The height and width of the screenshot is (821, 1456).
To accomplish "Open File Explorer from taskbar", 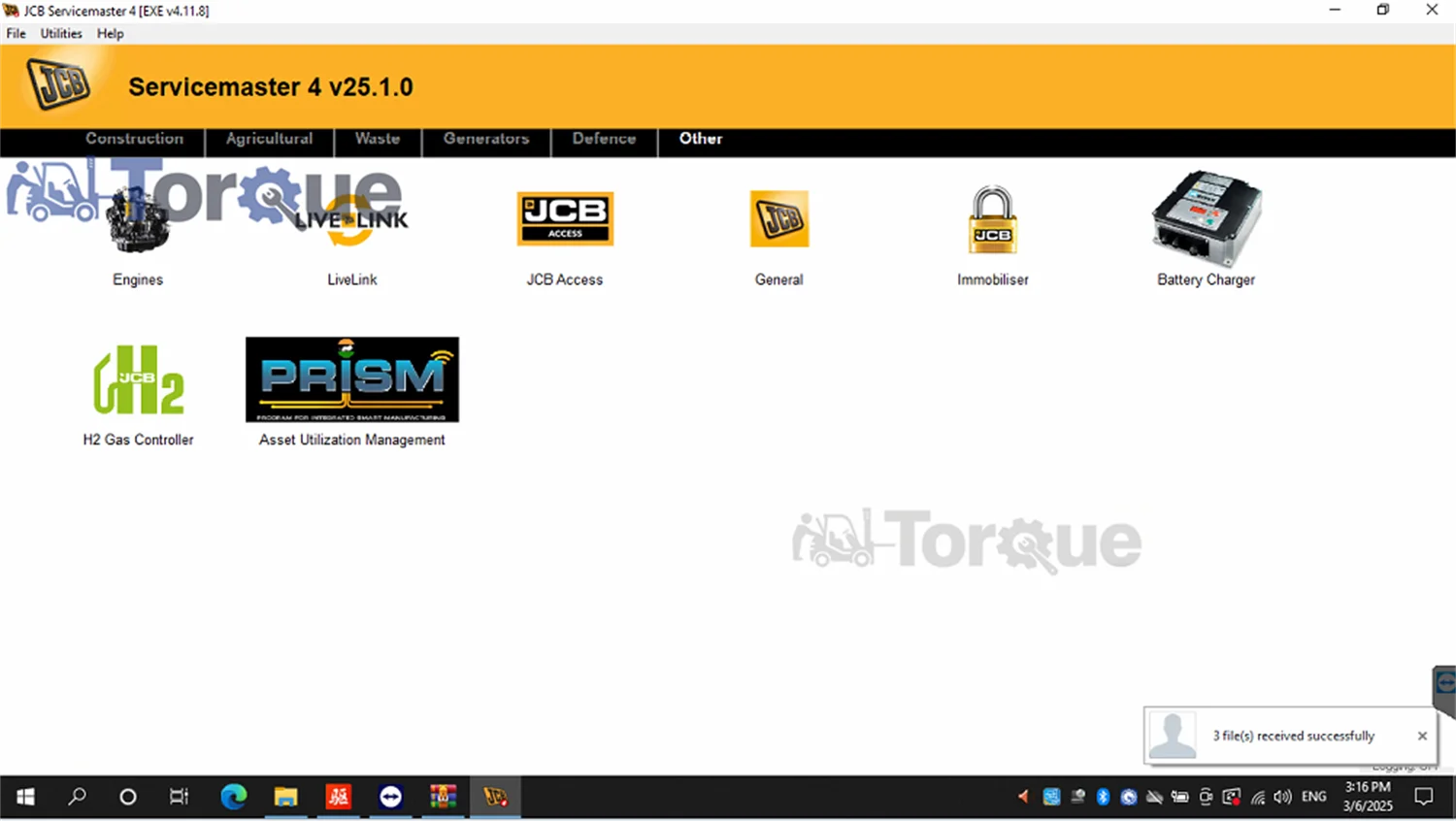I will (x=285, y=797).
